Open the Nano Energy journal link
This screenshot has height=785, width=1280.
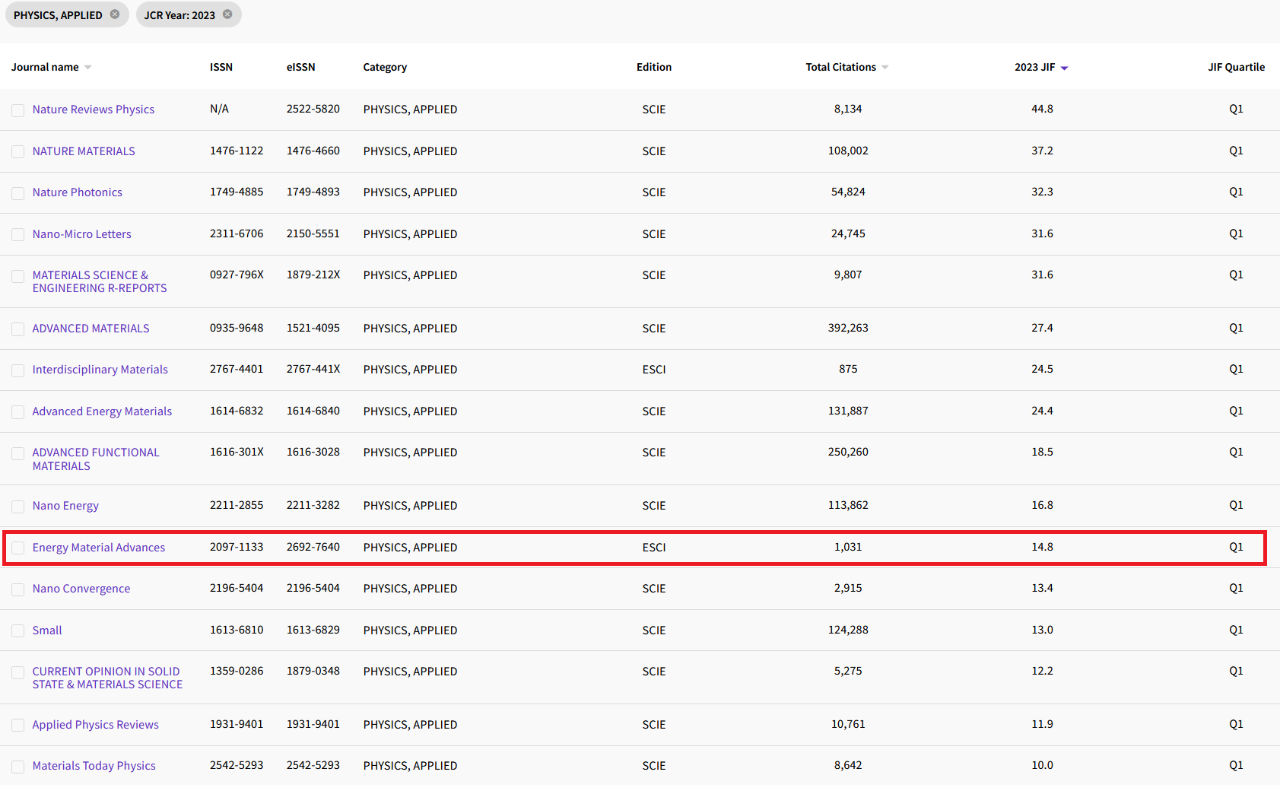[65, 506]
